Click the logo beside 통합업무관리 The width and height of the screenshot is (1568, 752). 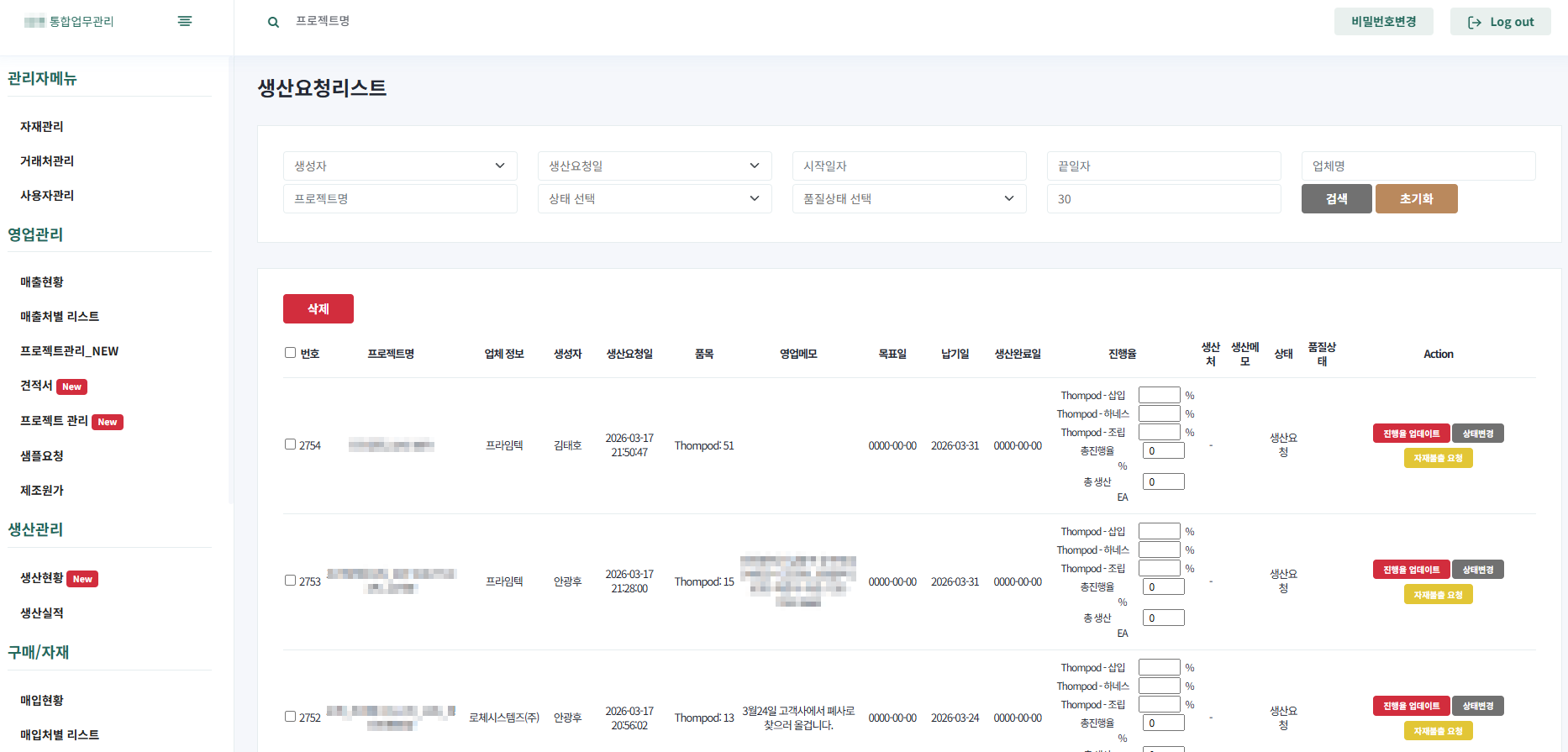(x=34, y=22)
